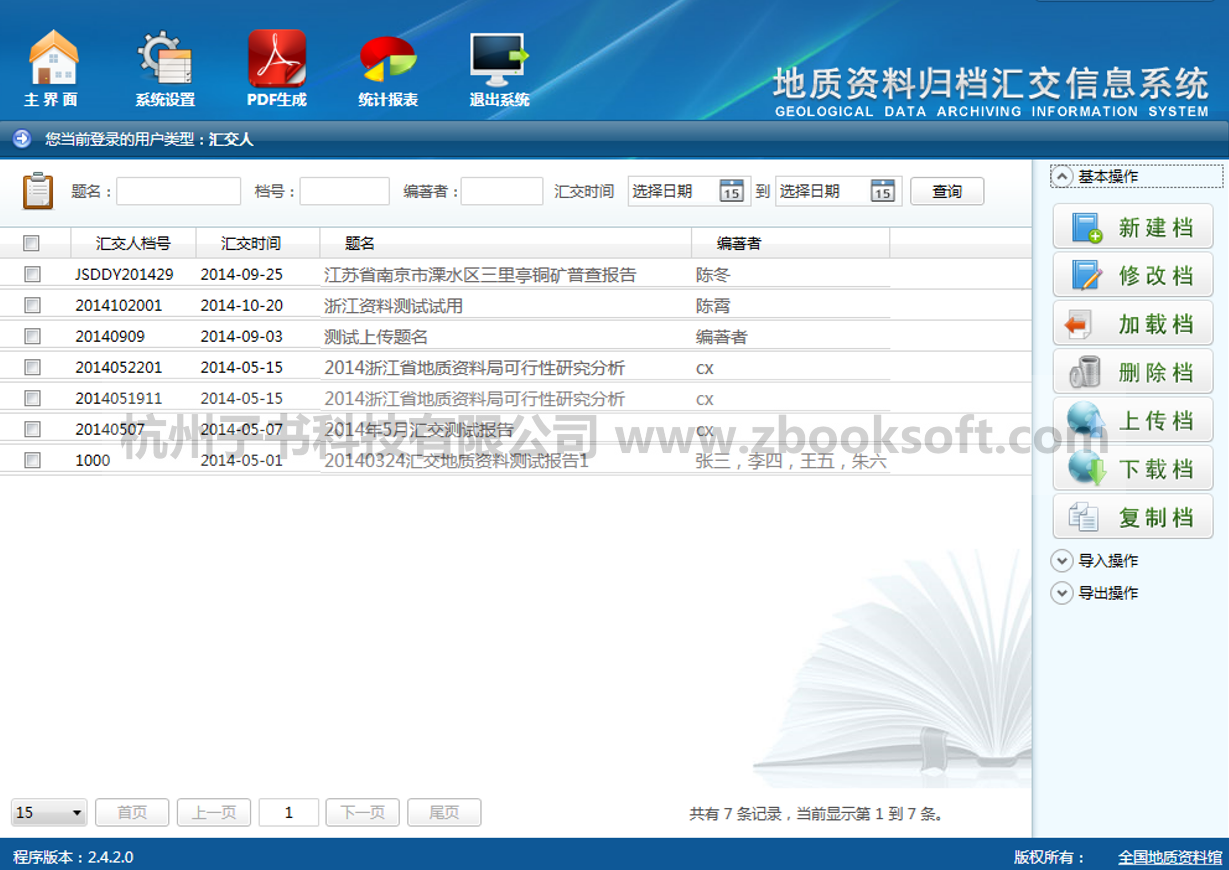The image size is (1229, 870).
Task: Check the row 2014052201 checkbox
Action: tap(32, 367)
